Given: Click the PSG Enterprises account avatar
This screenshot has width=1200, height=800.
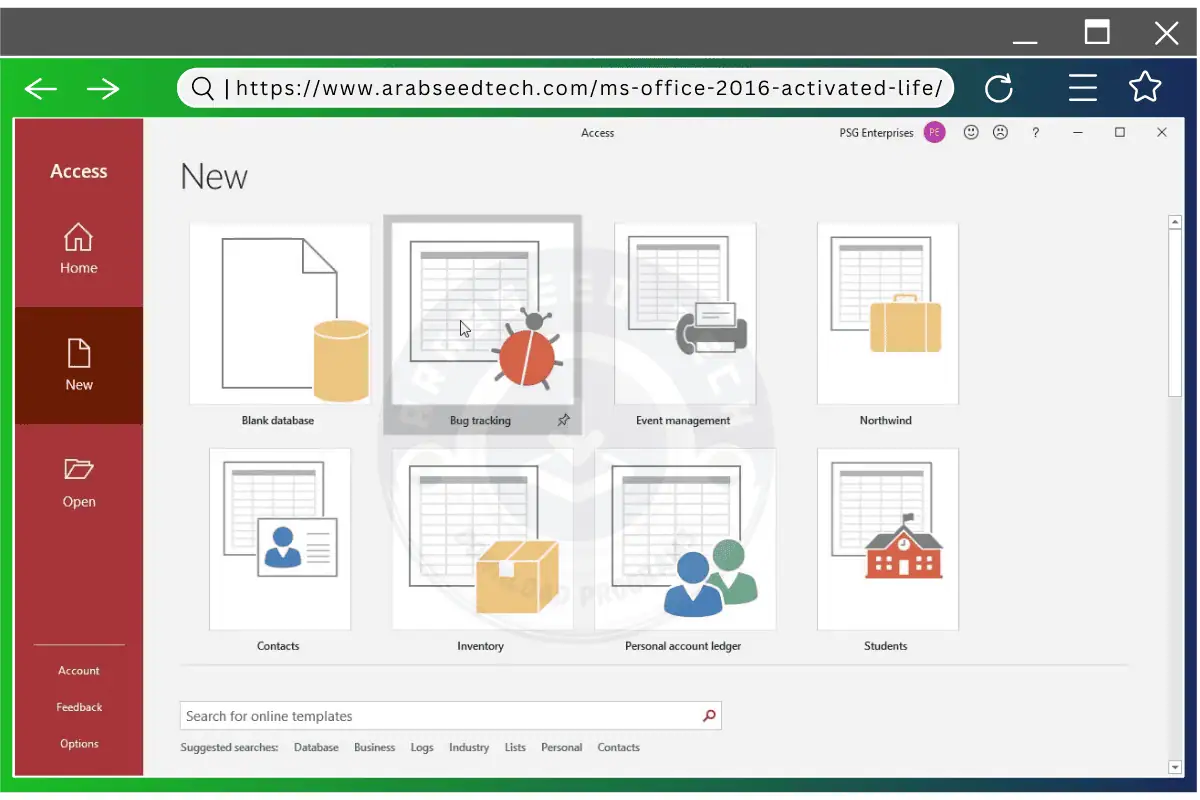Looking at the screenshot, I should coord(934,132).
